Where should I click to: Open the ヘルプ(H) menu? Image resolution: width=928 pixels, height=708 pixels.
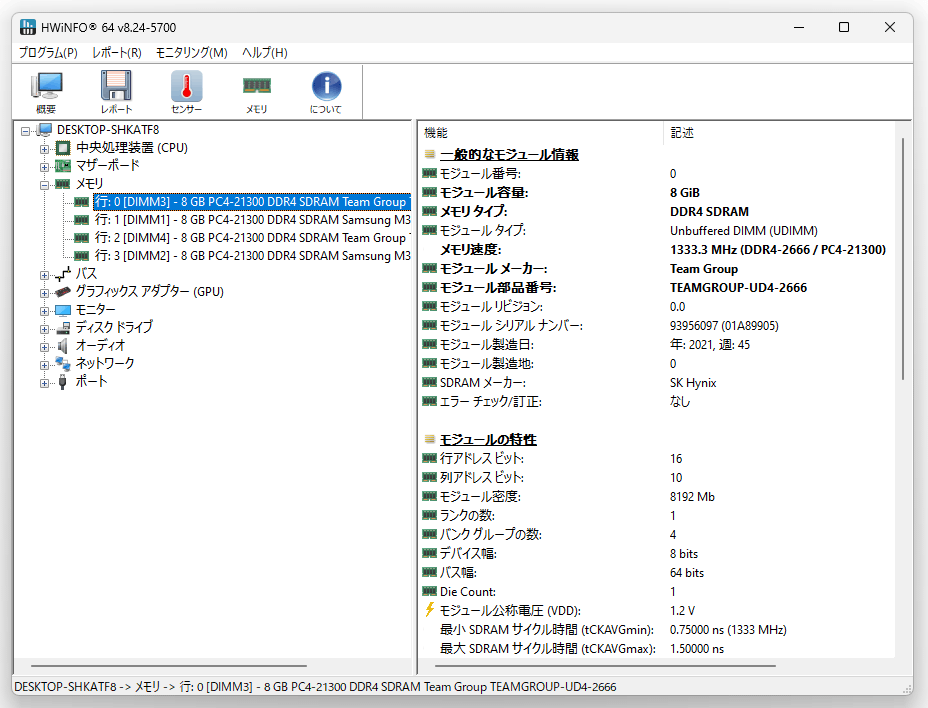tap(265, 53)
